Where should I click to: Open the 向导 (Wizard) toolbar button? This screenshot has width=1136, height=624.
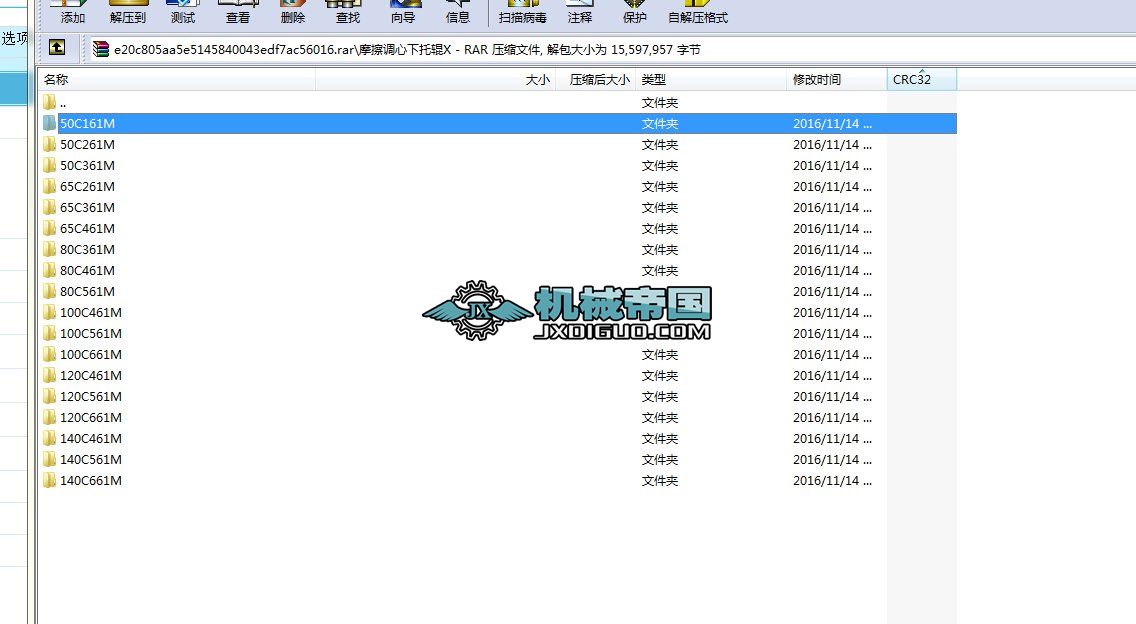point(403,12)
